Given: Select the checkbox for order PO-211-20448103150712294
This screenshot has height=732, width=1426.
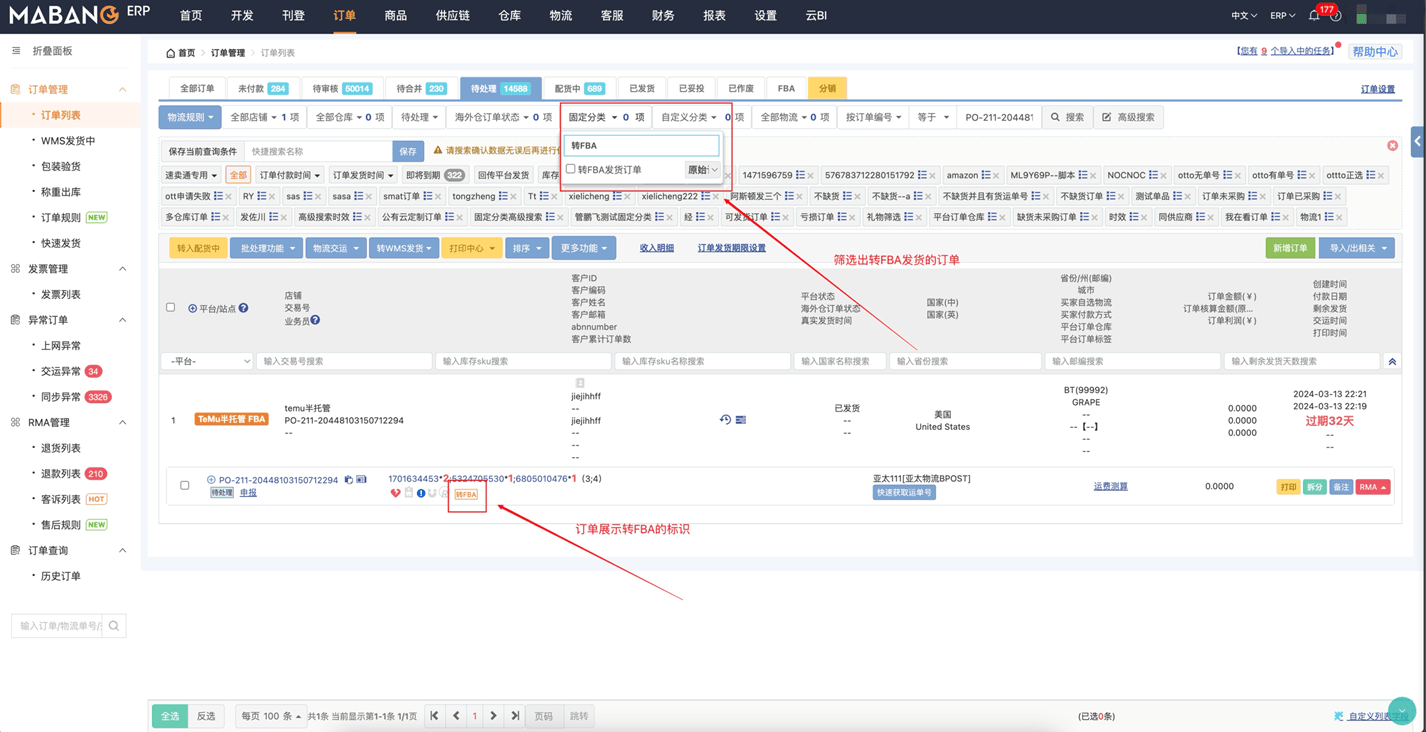Looking at the screenshot, I should click(184, 486).
